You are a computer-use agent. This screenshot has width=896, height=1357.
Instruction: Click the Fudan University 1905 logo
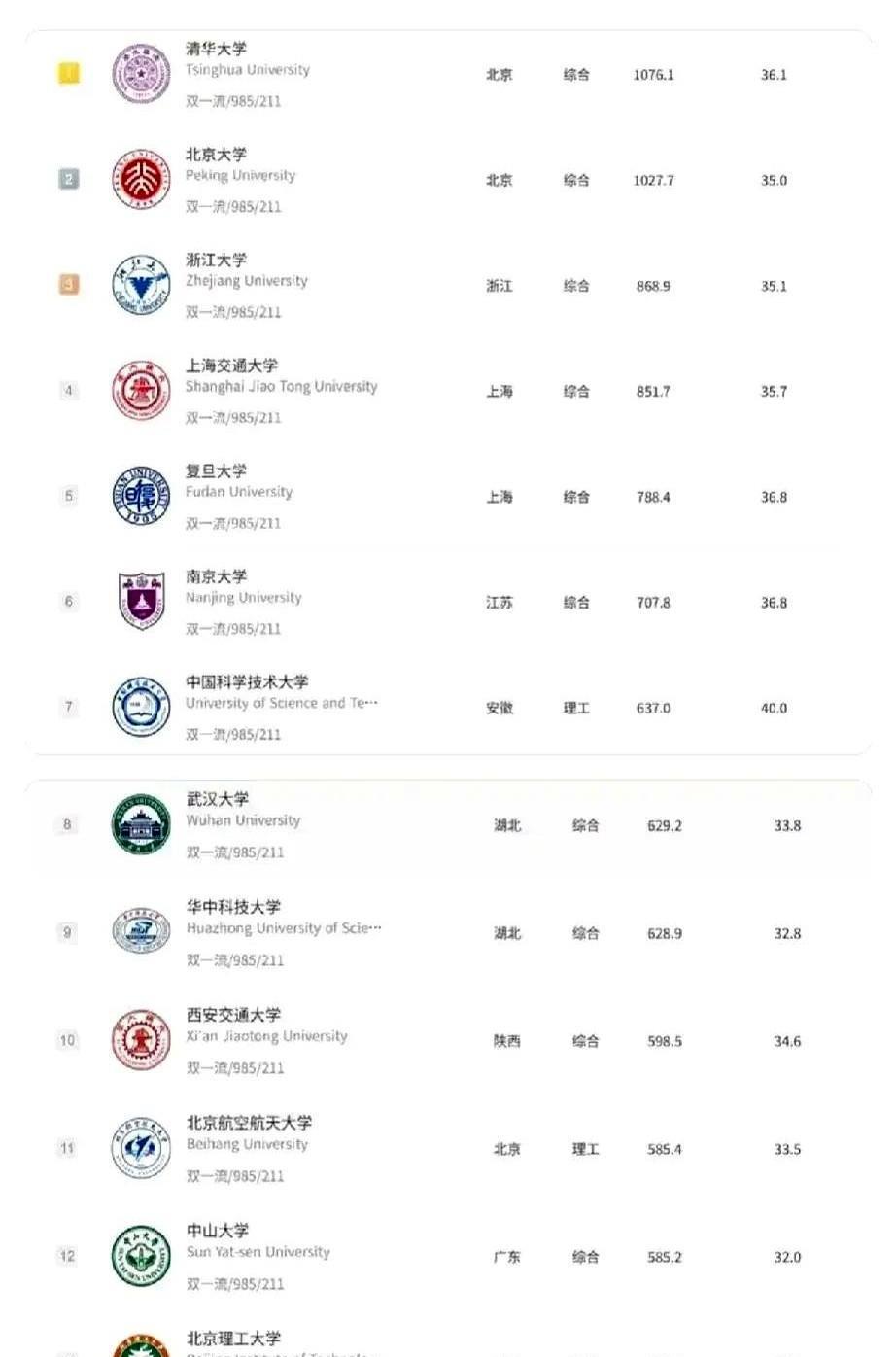pyautogui.click(x=141, y=496)
